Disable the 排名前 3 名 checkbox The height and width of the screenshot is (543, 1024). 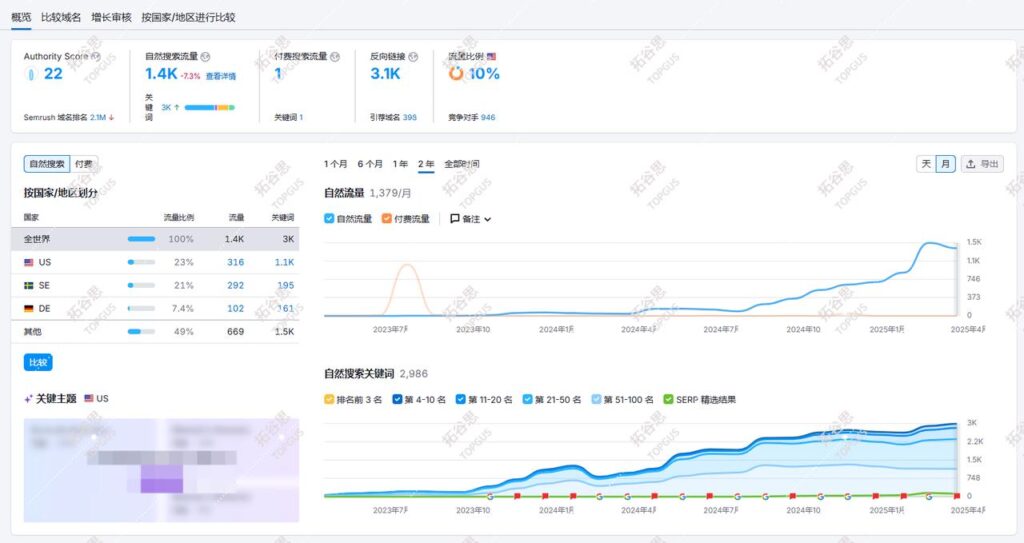[x=330, y=399]
